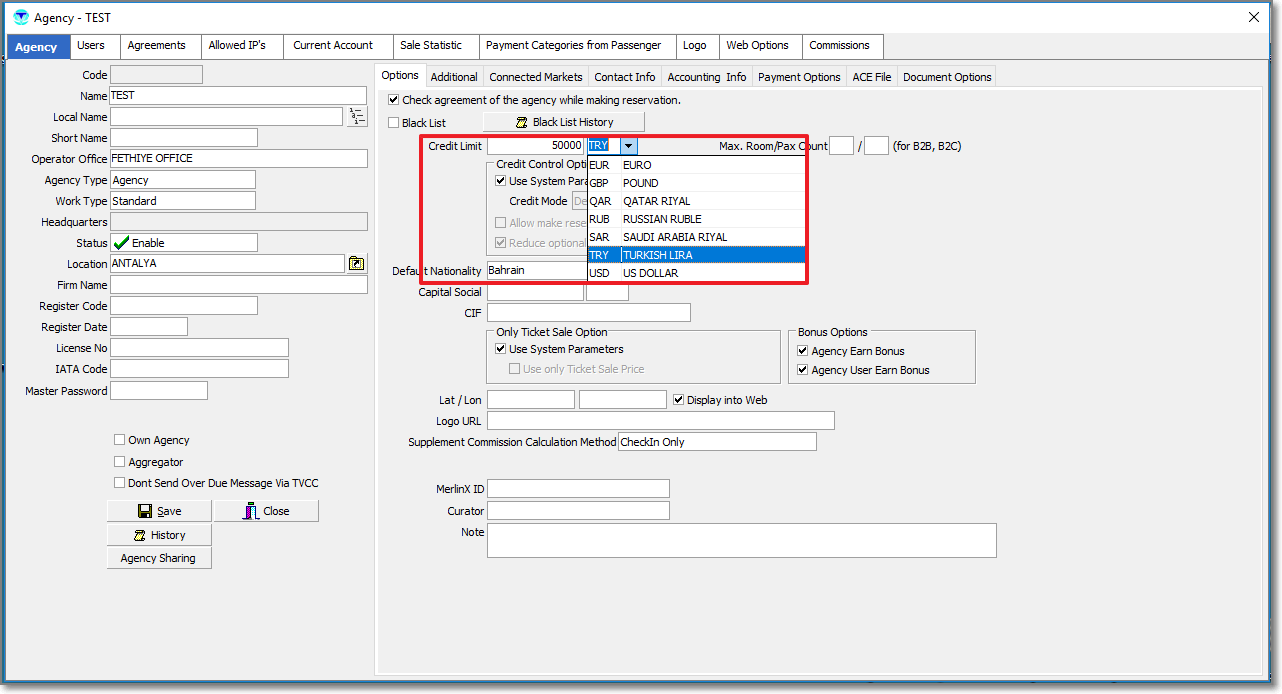This screenshot has height=694, width=1282.
Task: Select EUR EURO from the currency list
Action: pos(696,165)
